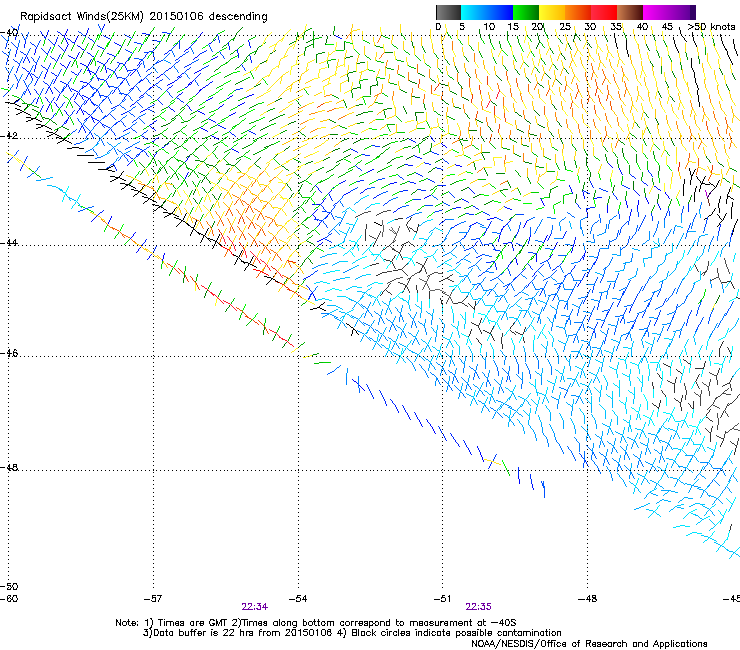Click the yellow 20-25 knots color segment
The image size is (740, 650).
tap(552, 12)
